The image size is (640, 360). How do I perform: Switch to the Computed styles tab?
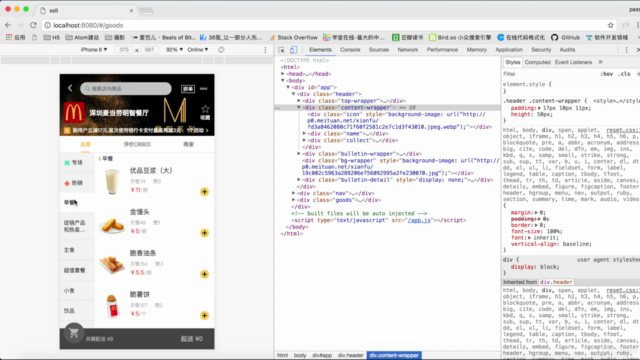pyautogui.click(x=538, y=62)
